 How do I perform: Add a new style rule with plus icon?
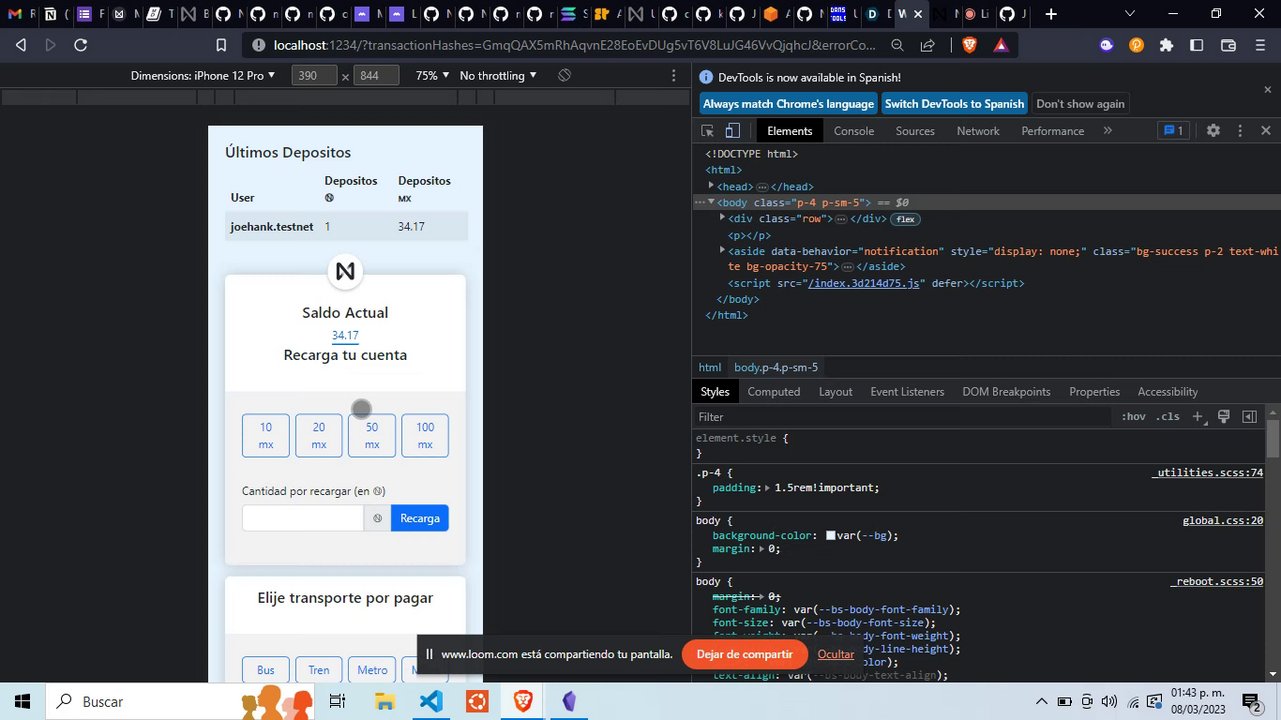tap(1198, 417)
